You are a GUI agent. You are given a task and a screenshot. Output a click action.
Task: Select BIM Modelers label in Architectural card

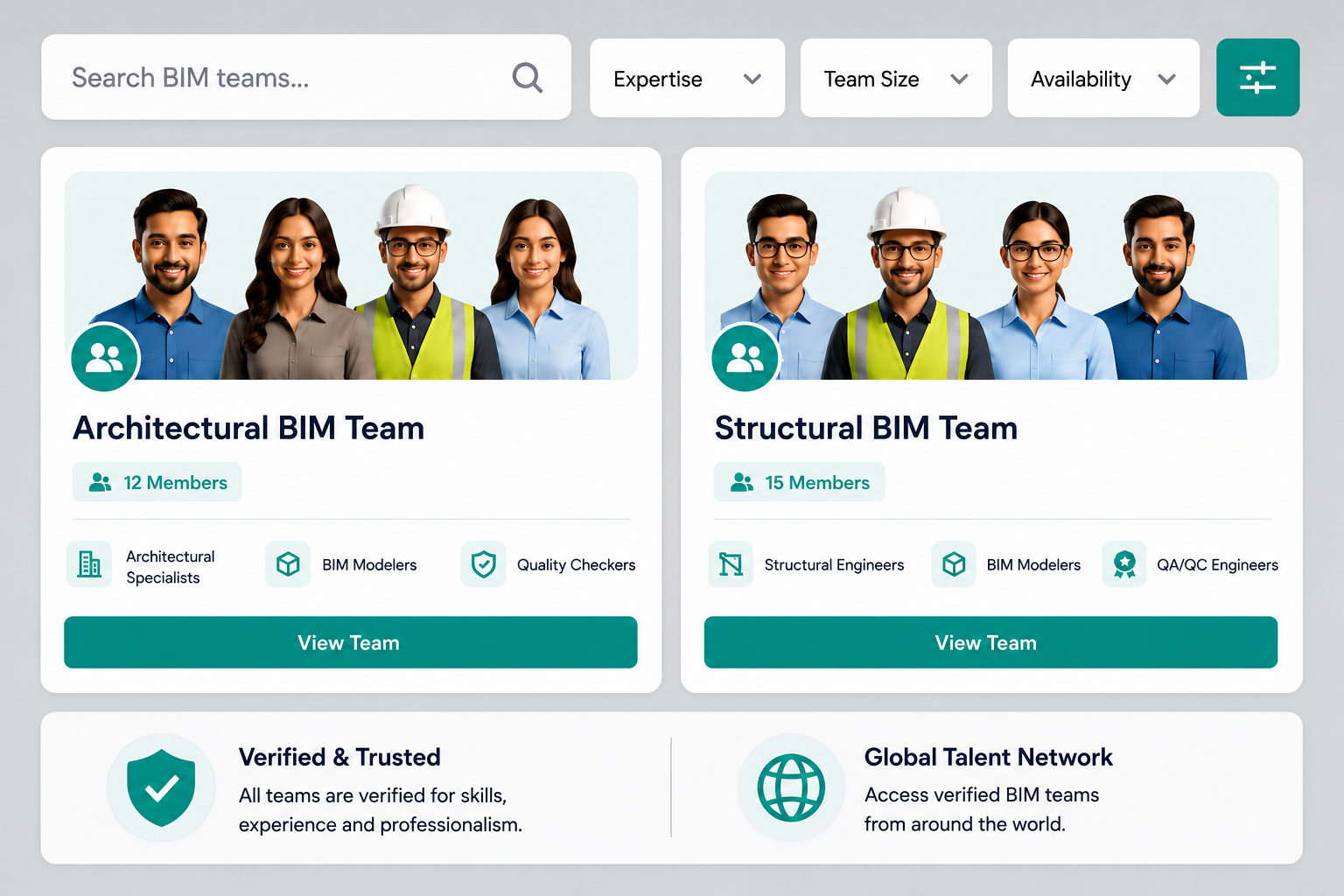pos(369,565)
